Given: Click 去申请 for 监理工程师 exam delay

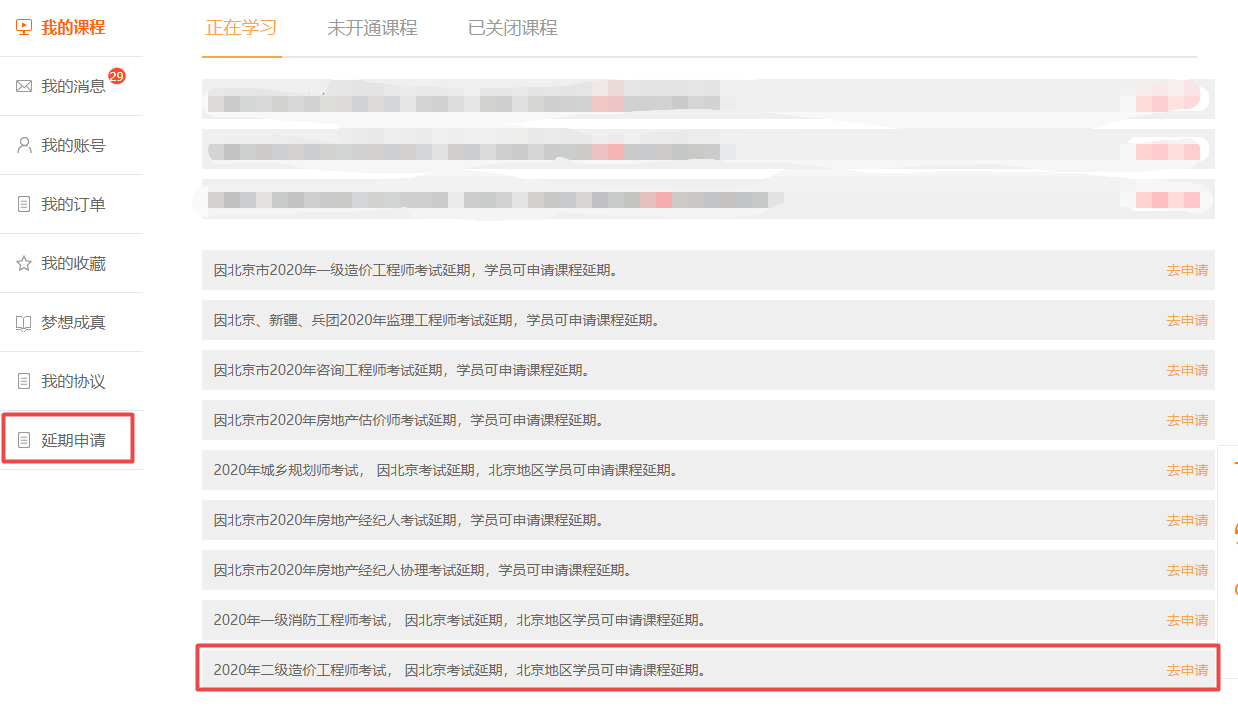Looking at the screenshot, I should pos(1186,320).
